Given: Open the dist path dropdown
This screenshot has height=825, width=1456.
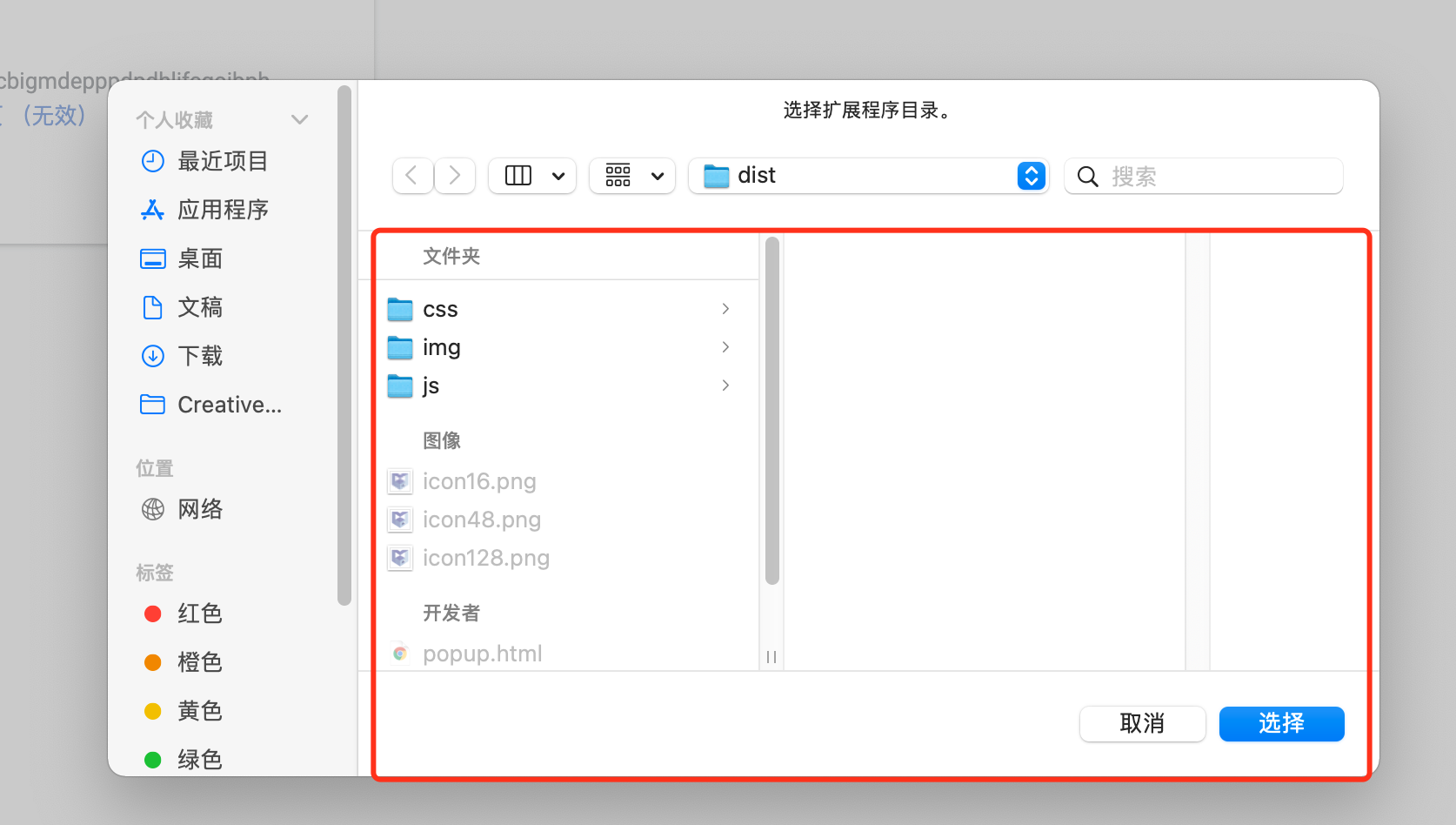Looking at the screenshot, I should click(x=1031, y=176).
